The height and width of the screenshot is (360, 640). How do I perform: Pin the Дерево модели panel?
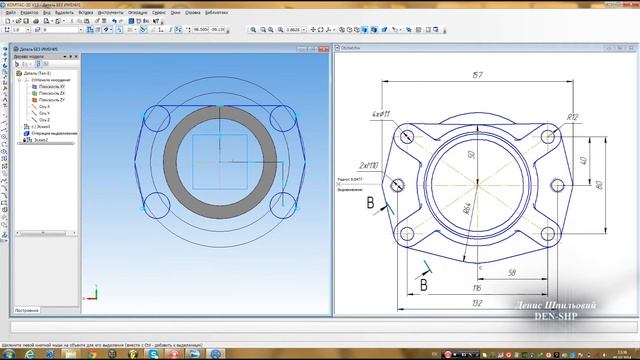click(x=70, y=57)
